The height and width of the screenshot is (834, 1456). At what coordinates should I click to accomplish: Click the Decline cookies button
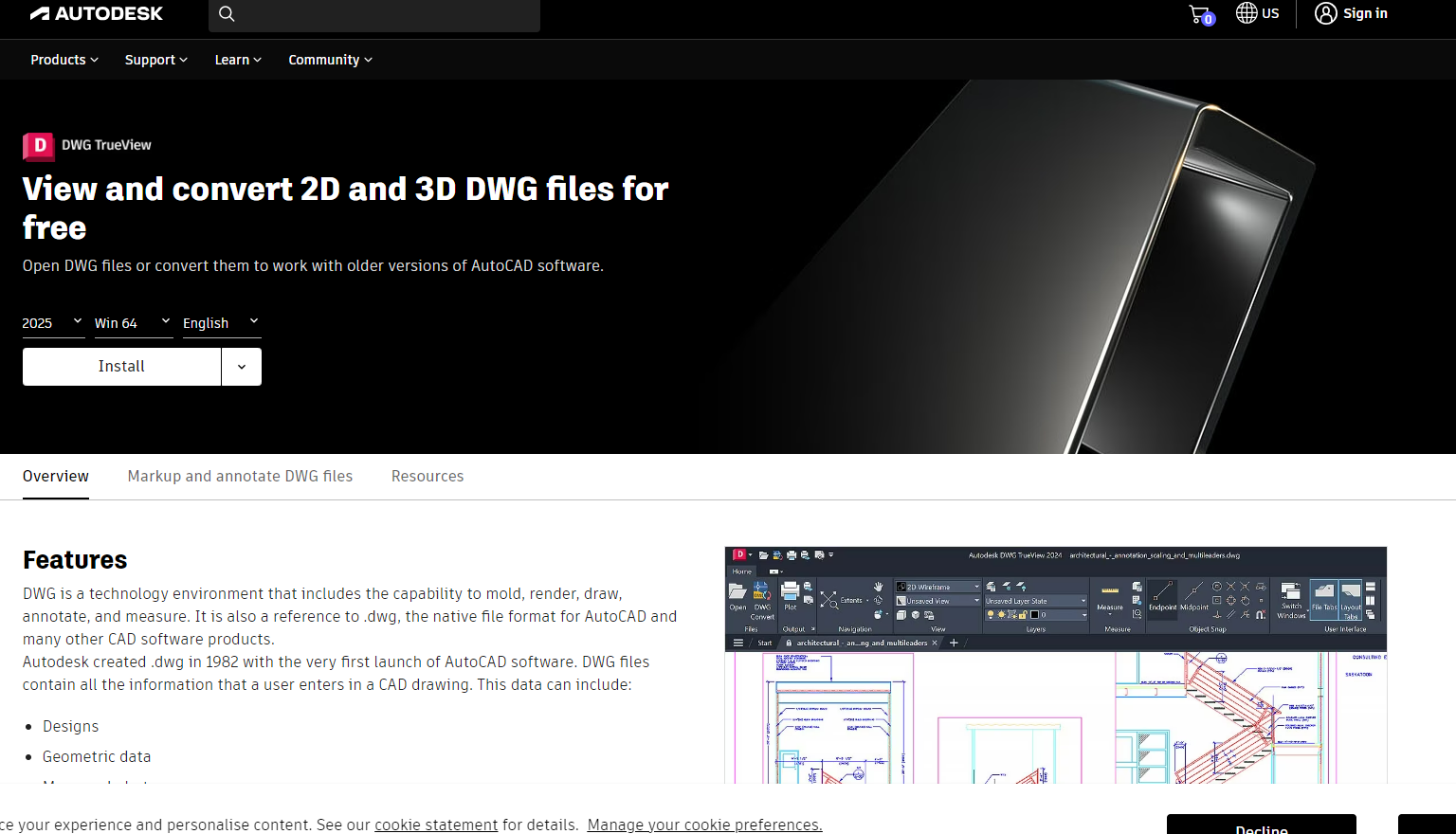(x=1262, y=825)
